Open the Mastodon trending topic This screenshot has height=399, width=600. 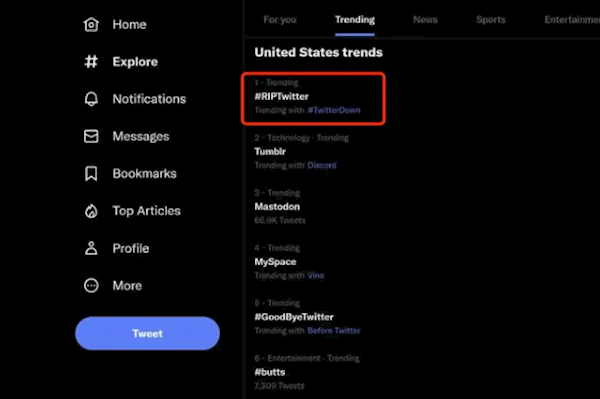(x=277, y=207)
